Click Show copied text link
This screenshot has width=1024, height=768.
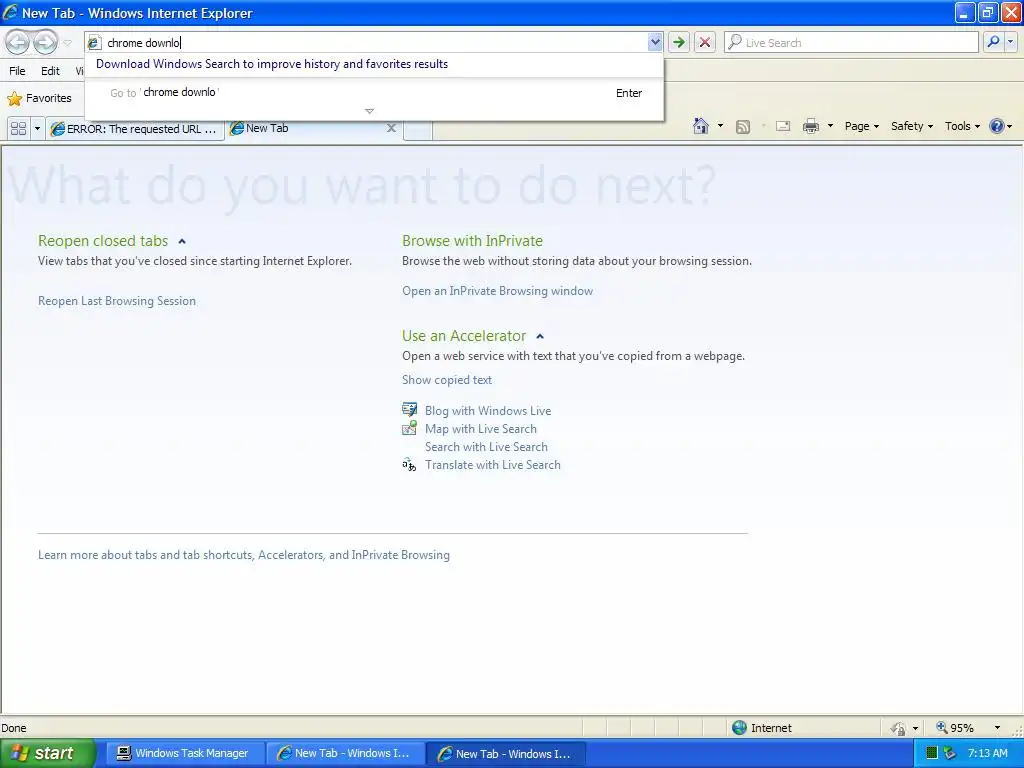[x=447, y=380]
